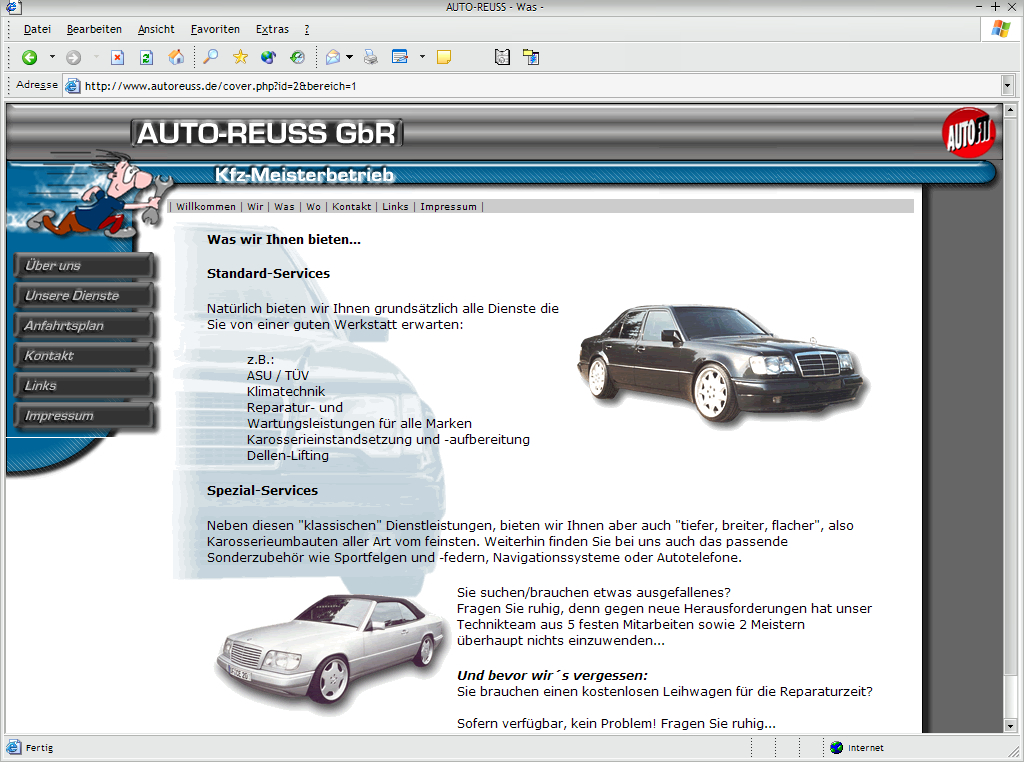
Task: Follow the Kontakt link in top navigation
Action: (351, 207)
